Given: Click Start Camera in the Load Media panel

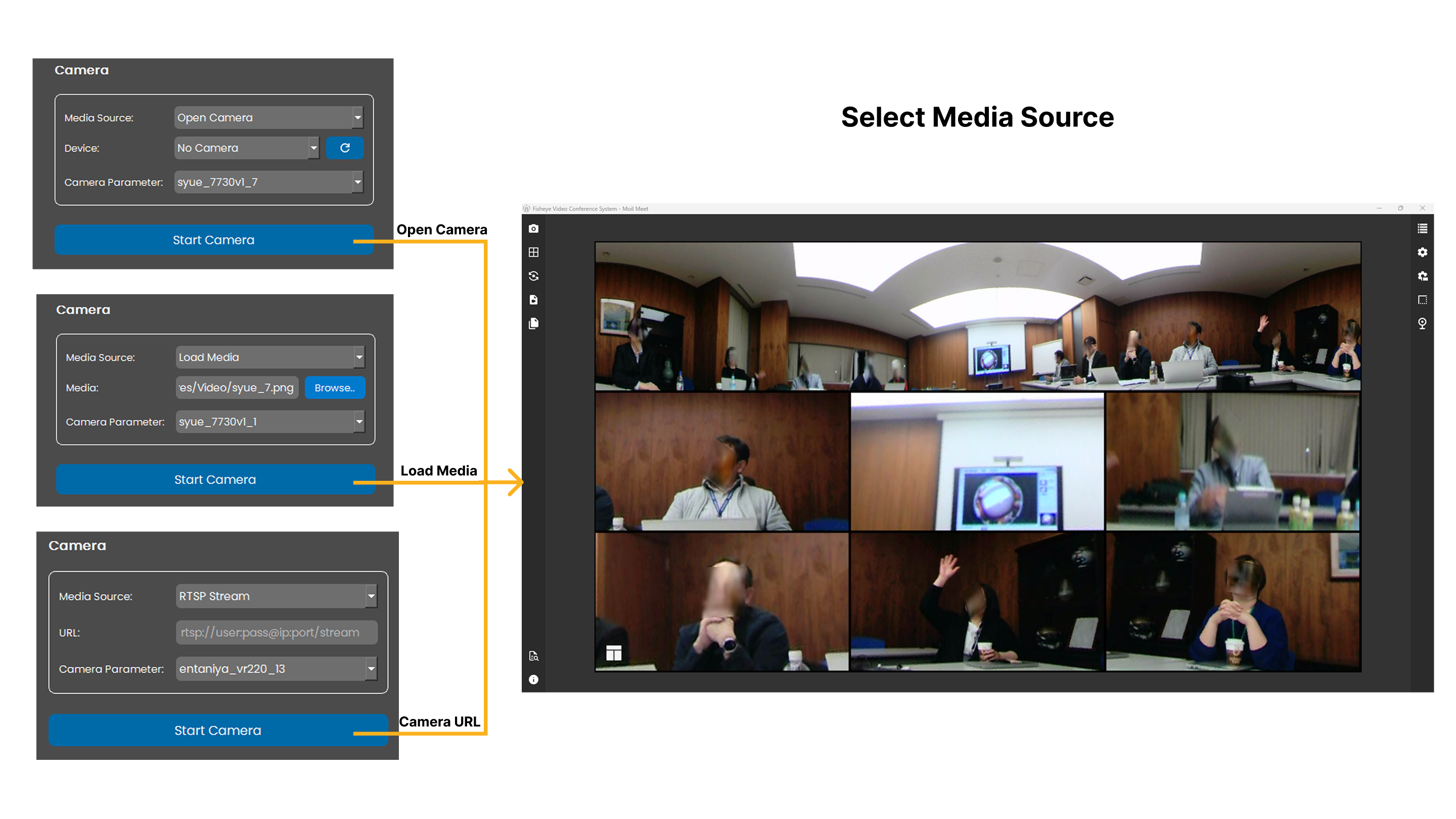Looking at the screenshot, I should click(215, 479).
